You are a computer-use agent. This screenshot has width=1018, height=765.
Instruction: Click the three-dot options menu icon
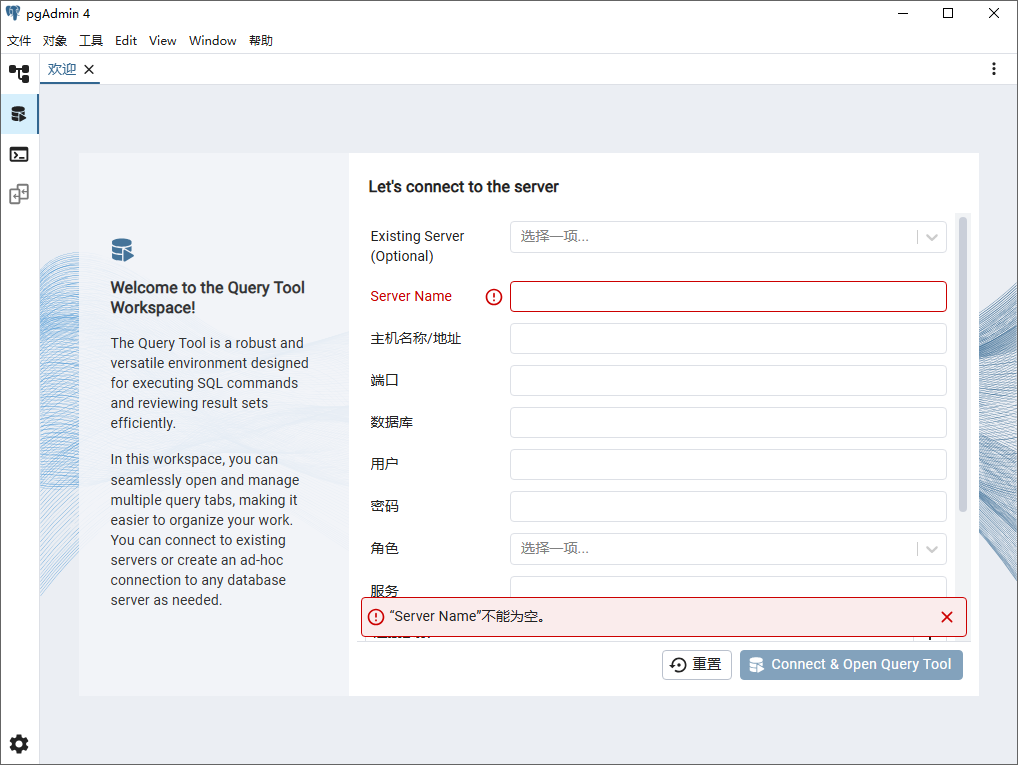993,69
